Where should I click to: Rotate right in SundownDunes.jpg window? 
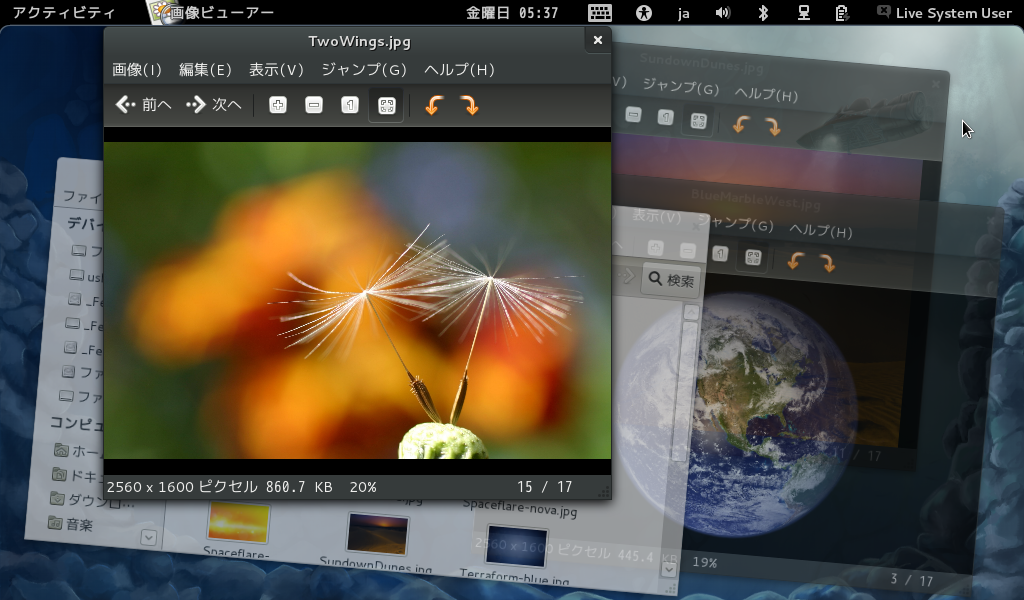(x=773, y=127)
